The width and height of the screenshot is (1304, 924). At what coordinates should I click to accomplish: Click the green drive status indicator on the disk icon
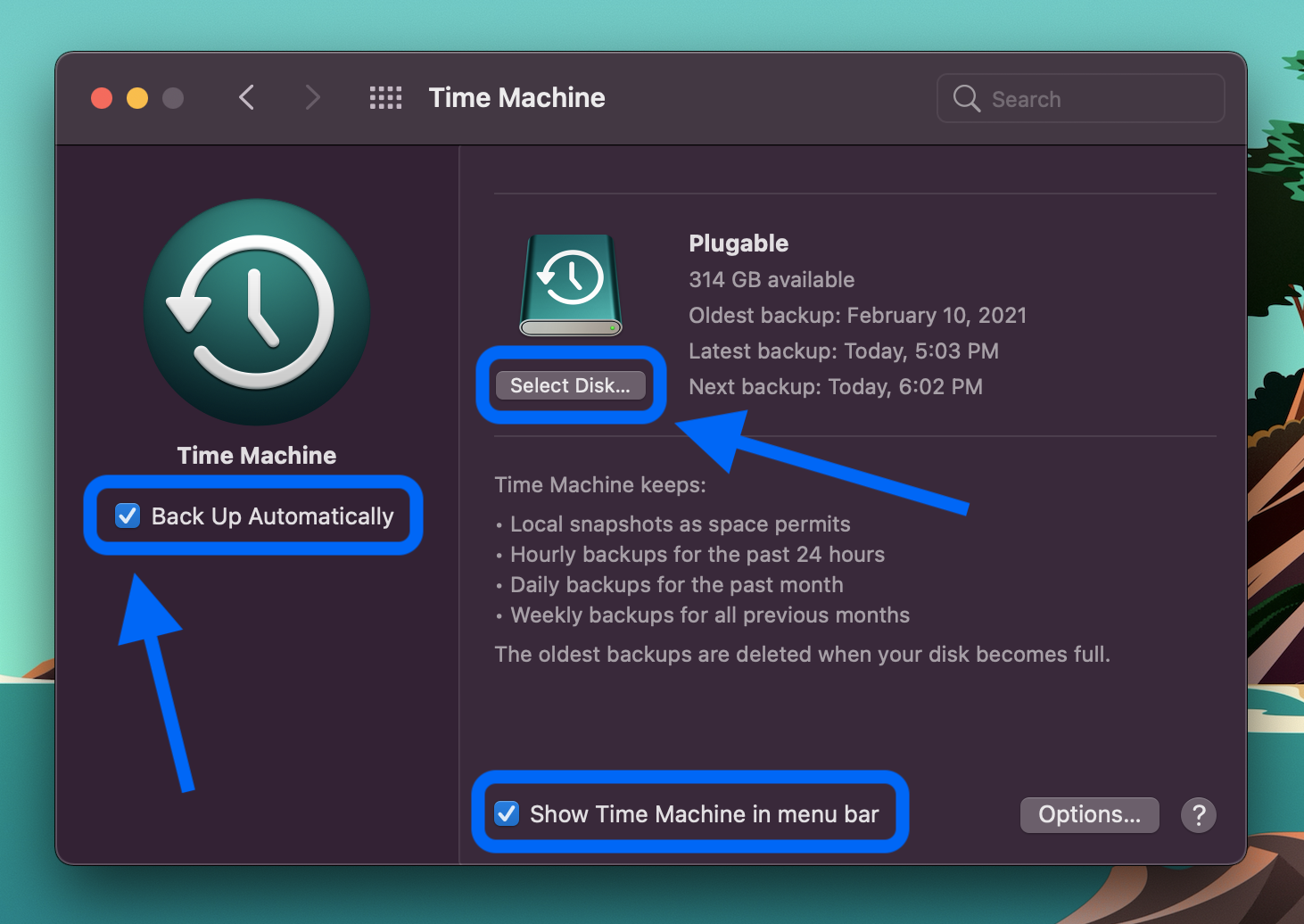tap(614, 328)
